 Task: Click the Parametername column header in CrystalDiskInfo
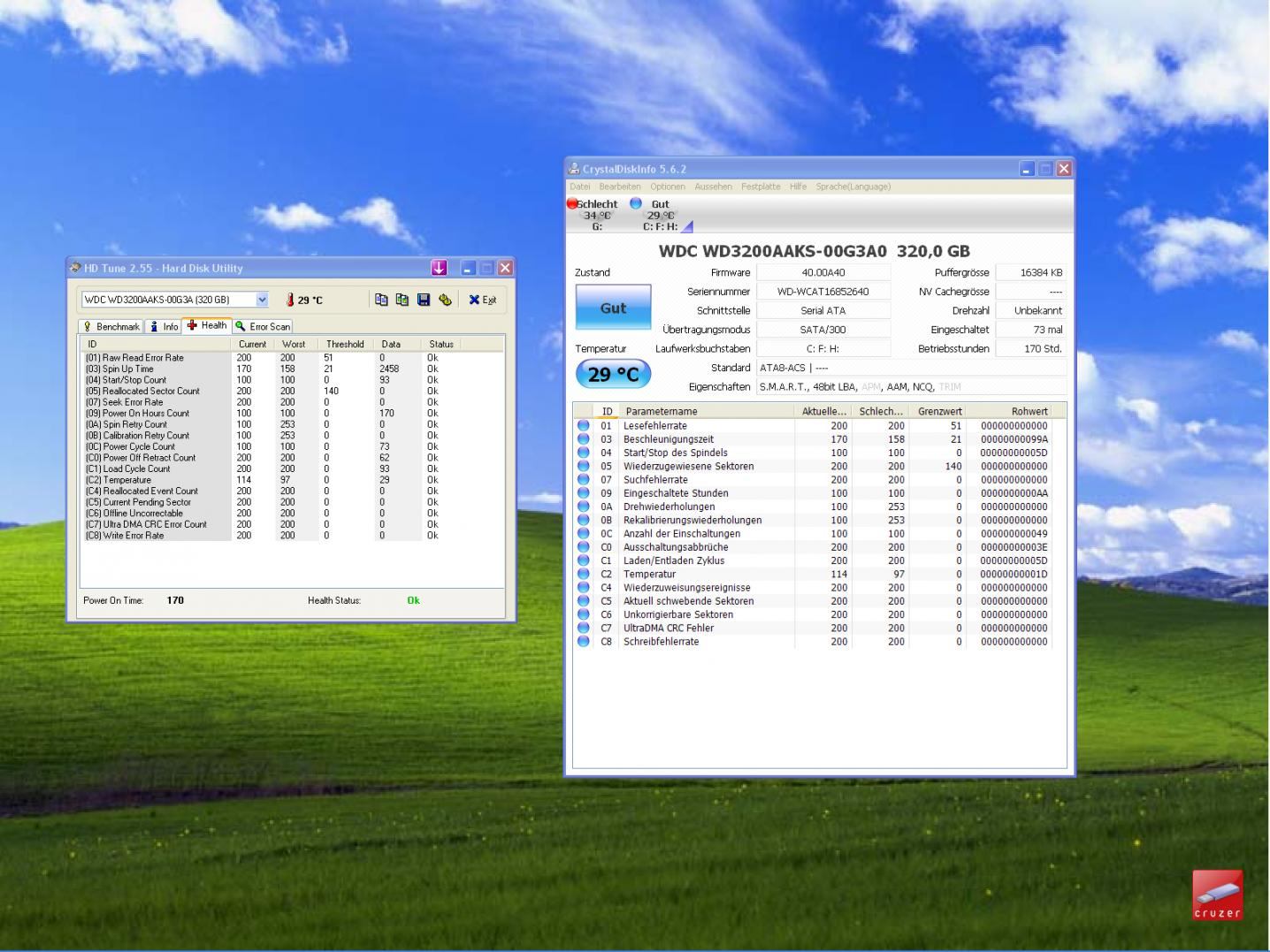coord(706,411)
